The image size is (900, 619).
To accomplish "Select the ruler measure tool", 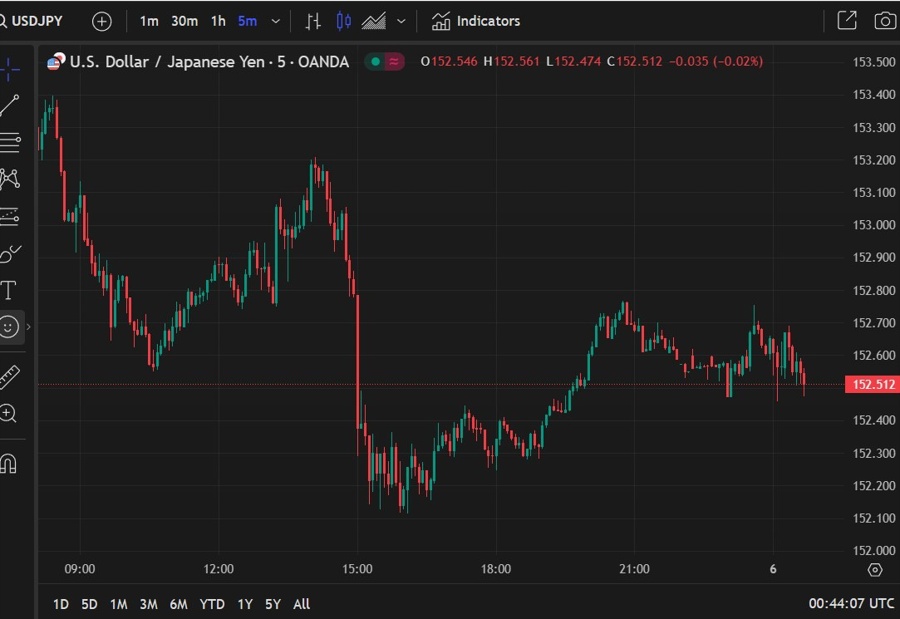I will [10, 377].
